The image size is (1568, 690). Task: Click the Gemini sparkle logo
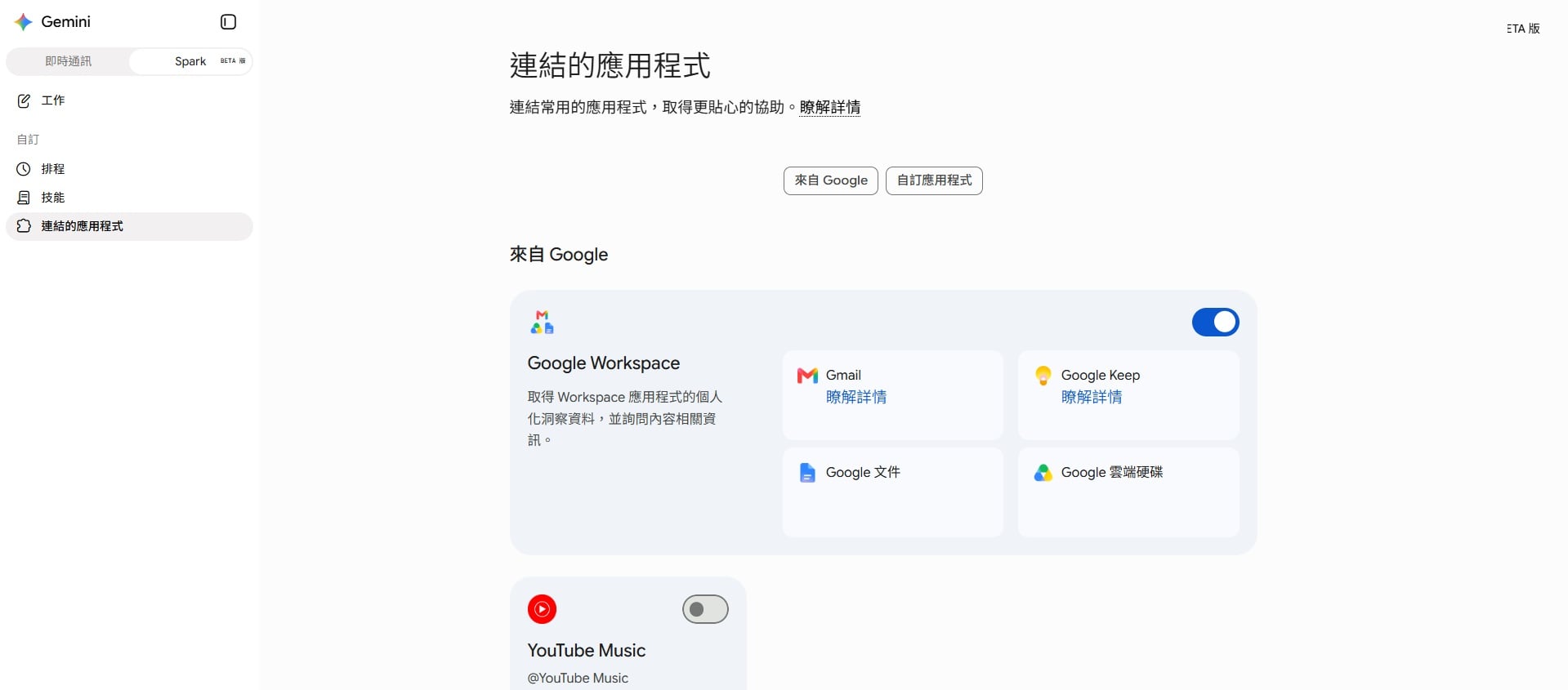pyautogui.click(x=24, y=22)
